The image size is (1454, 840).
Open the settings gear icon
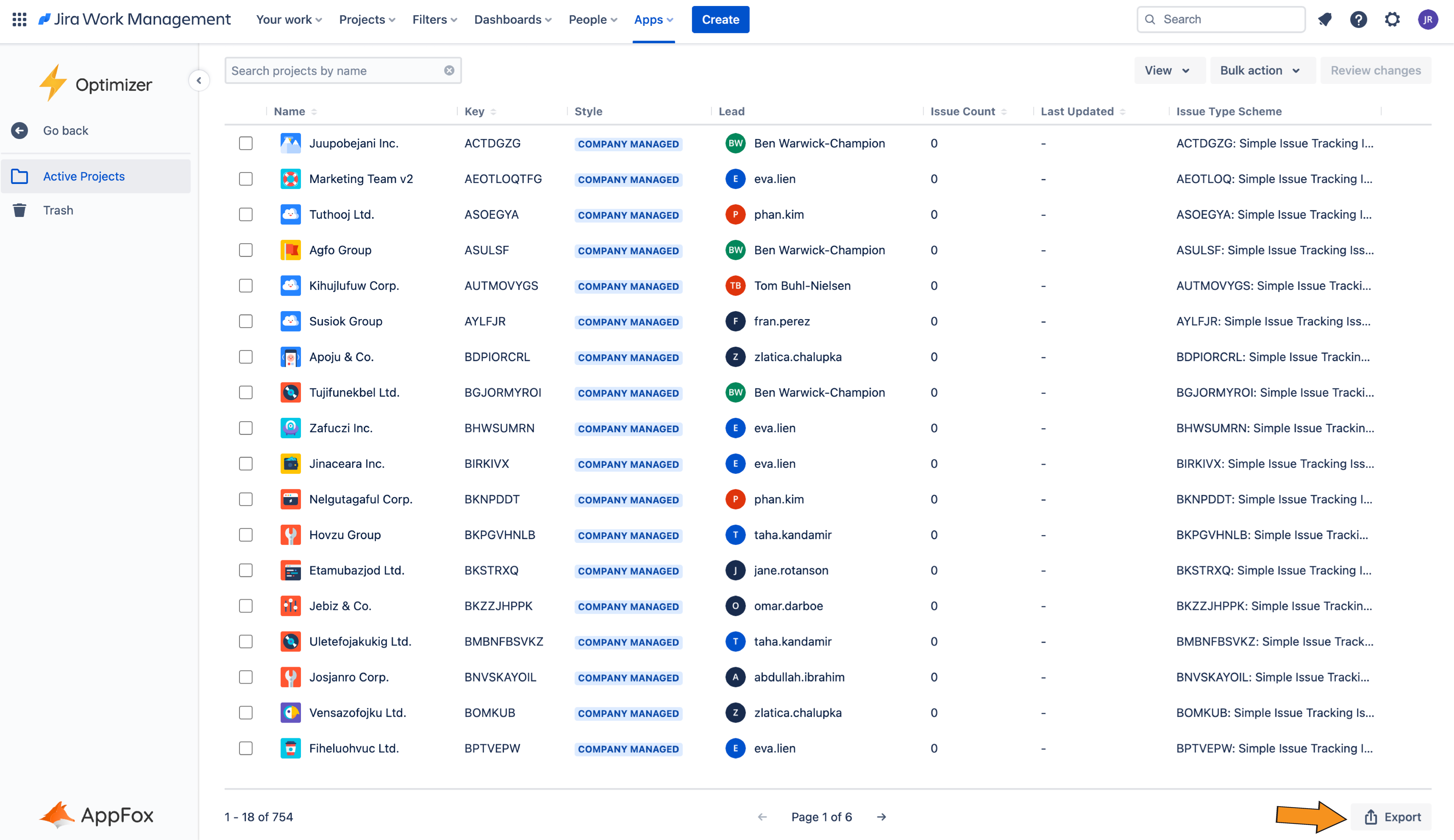[x=1392, y=20]
